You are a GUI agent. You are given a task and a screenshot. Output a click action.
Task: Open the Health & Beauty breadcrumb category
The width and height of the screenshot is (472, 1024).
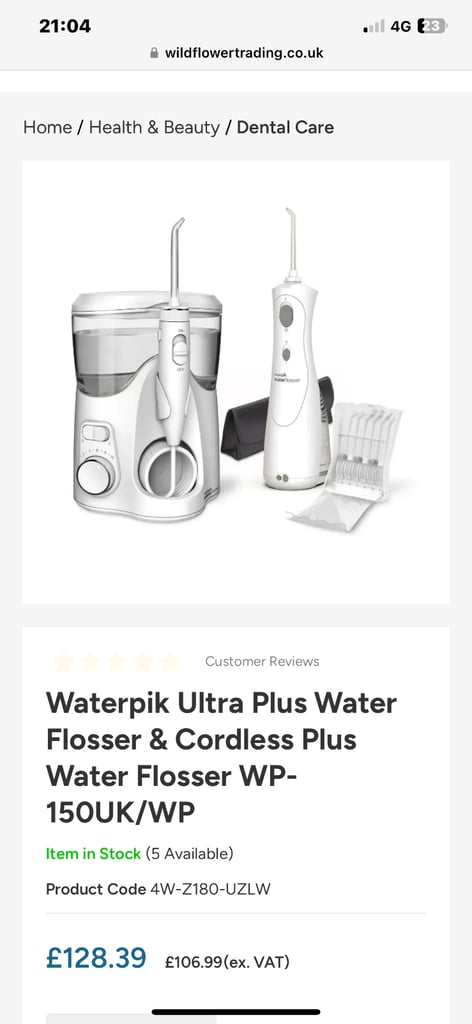click(154, 127)
